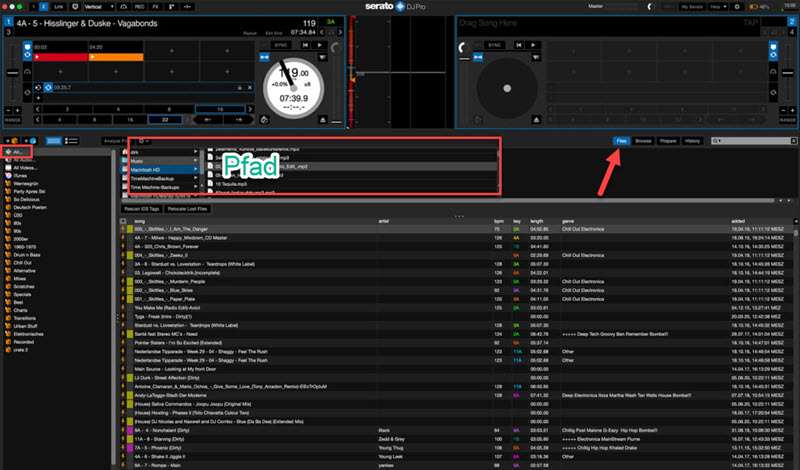Open the Drum n Bass crate

27,255
